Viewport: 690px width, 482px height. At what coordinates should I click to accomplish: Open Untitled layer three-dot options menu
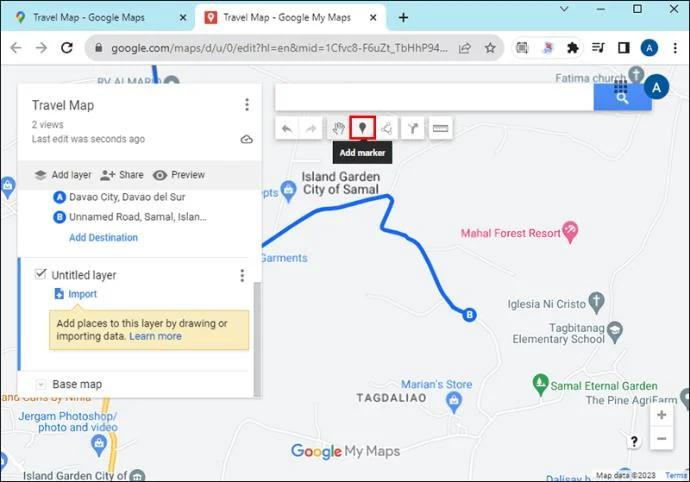242,276
